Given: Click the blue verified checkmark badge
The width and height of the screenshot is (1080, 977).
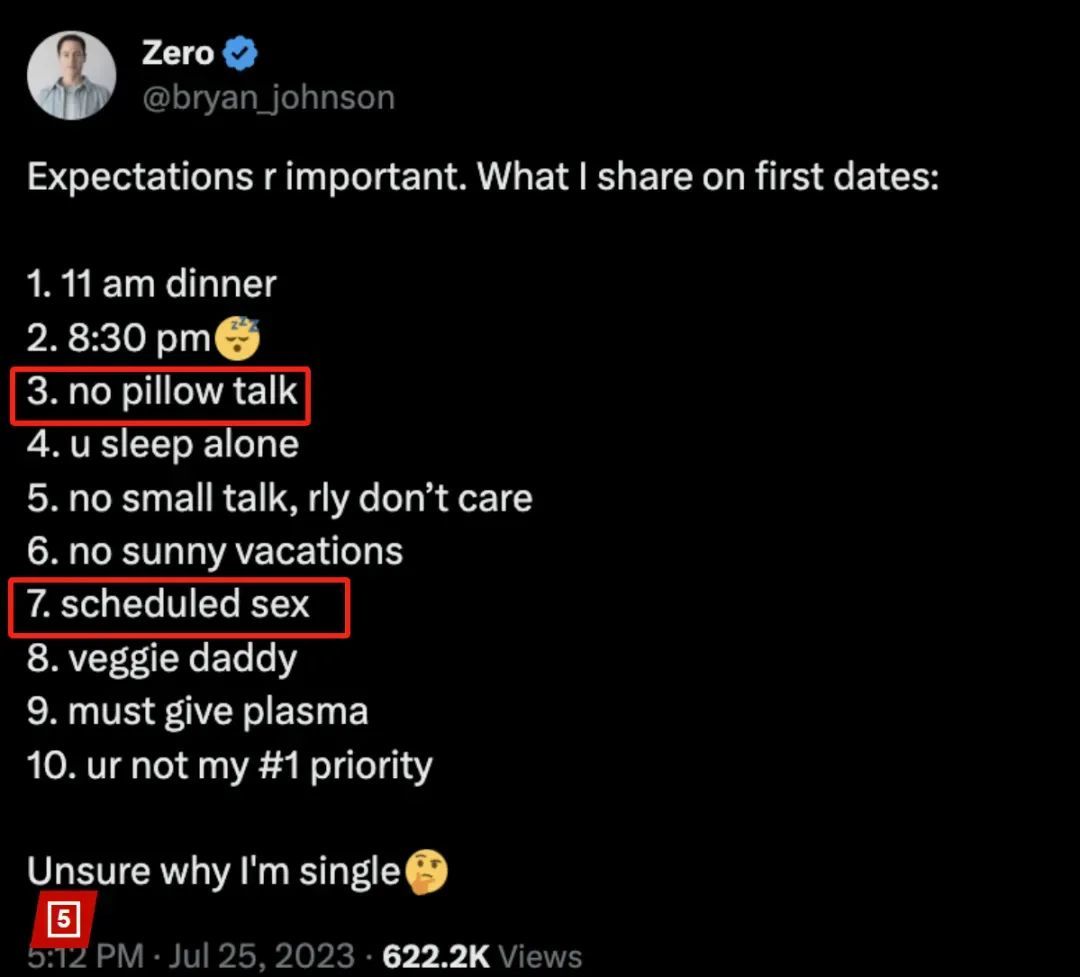Looking at the screenshot, I should (x=240, y=54).
